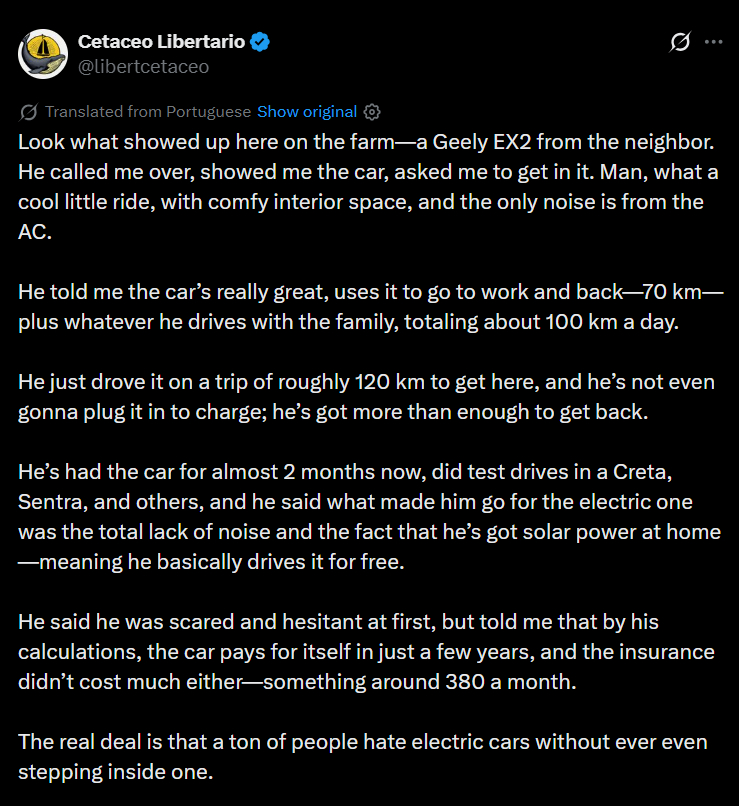Click the display name Cetaceo Libertario
This screenshot has height=806, width=739.
(161, 42)
